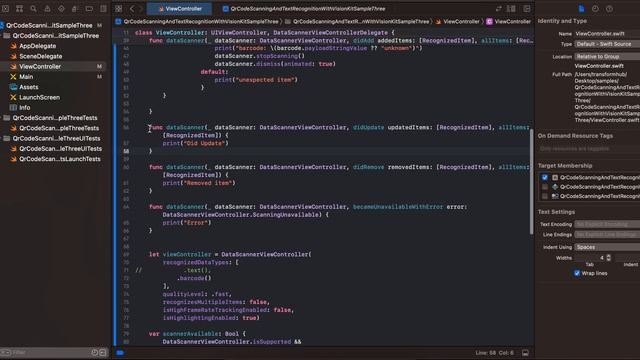Add an editor on the right
Viewport: 640px width, 360px height.
click(527, 9)
